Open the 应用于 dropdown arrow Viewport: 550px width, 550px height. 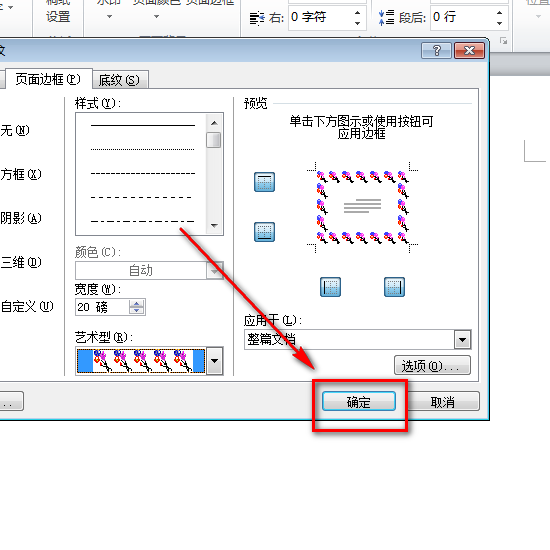[x=462, y=340]
